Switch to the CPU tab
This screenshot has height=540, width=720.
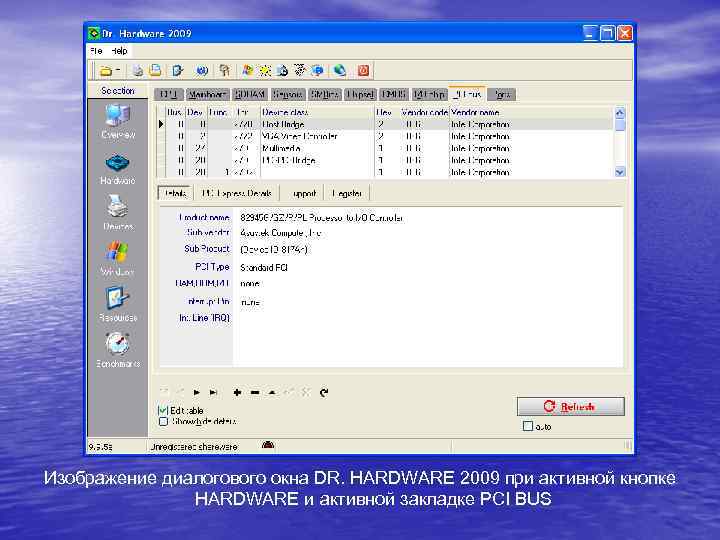tap(169, 95)
